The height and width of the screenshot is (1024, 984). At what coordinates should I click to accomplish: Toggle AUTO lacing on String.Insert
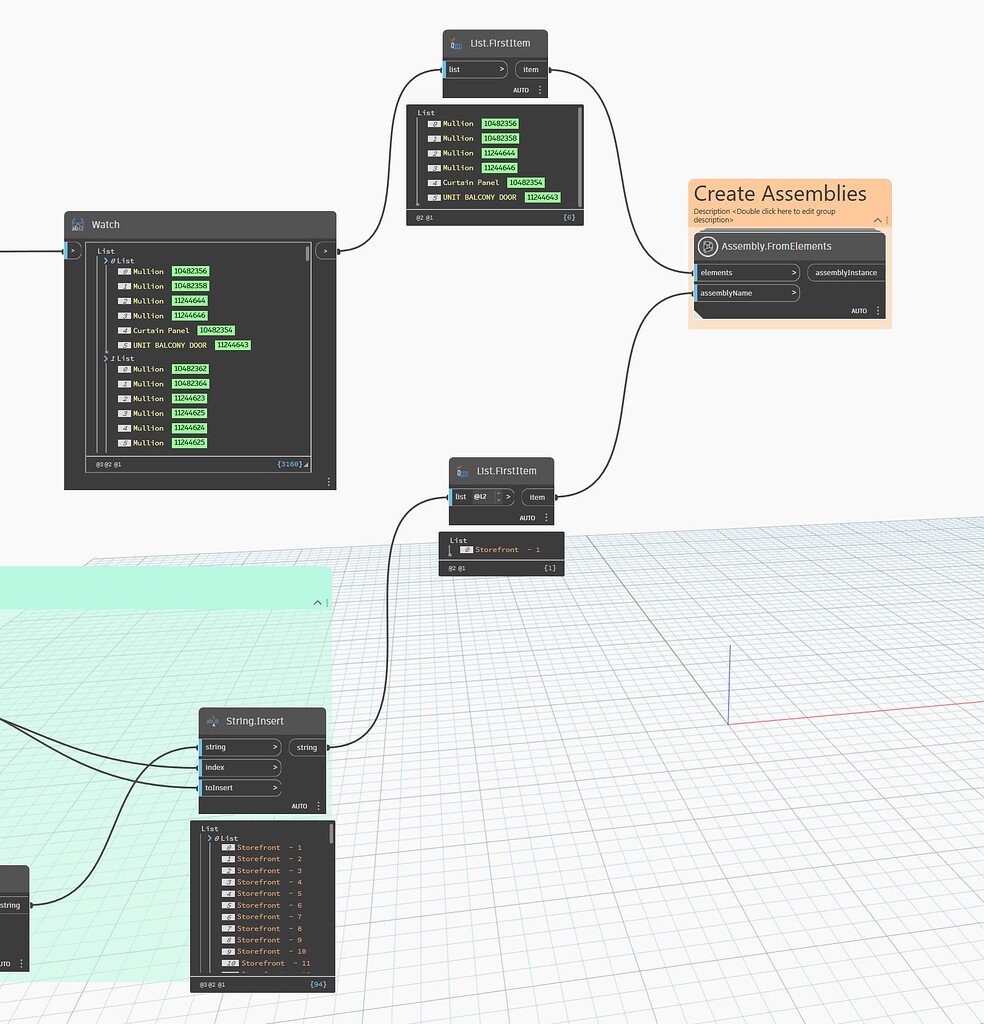[299, 805]
